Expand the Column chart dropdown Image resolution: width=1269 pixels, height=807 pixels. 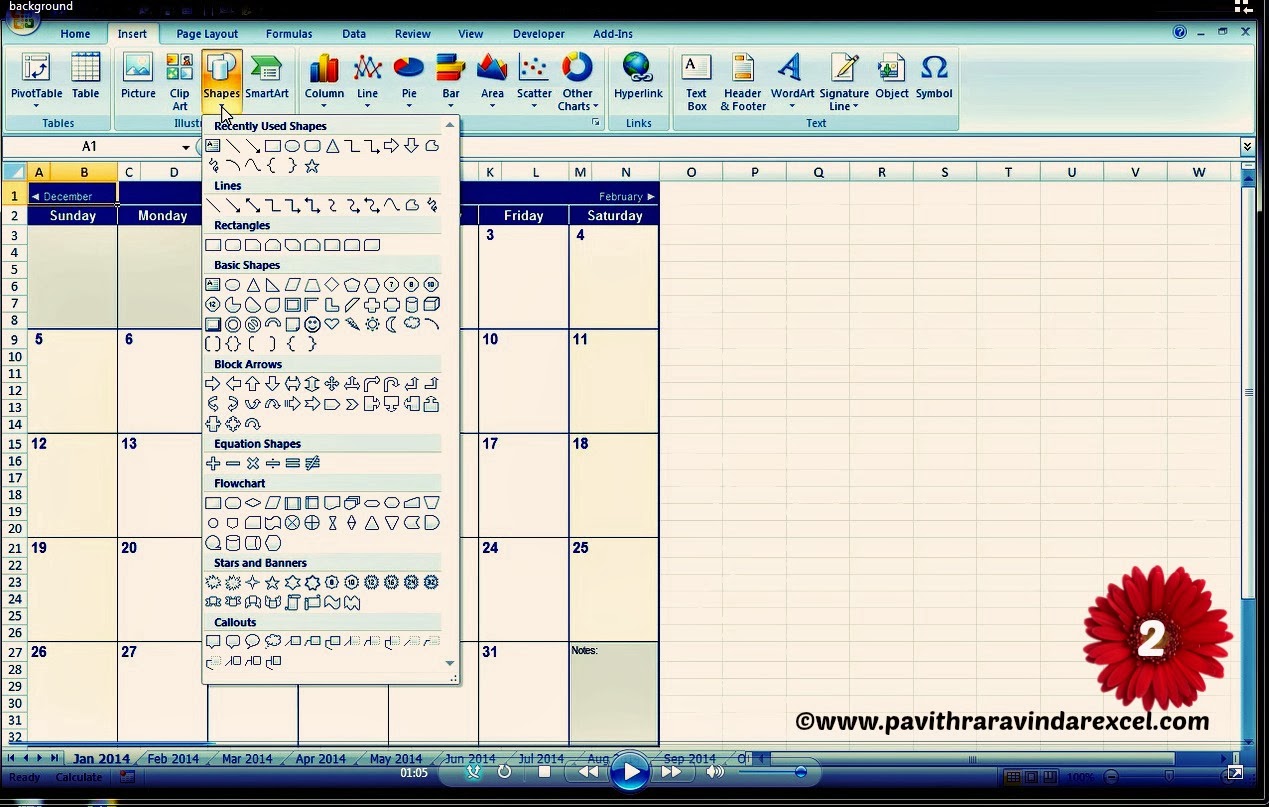tap(324, 81)
